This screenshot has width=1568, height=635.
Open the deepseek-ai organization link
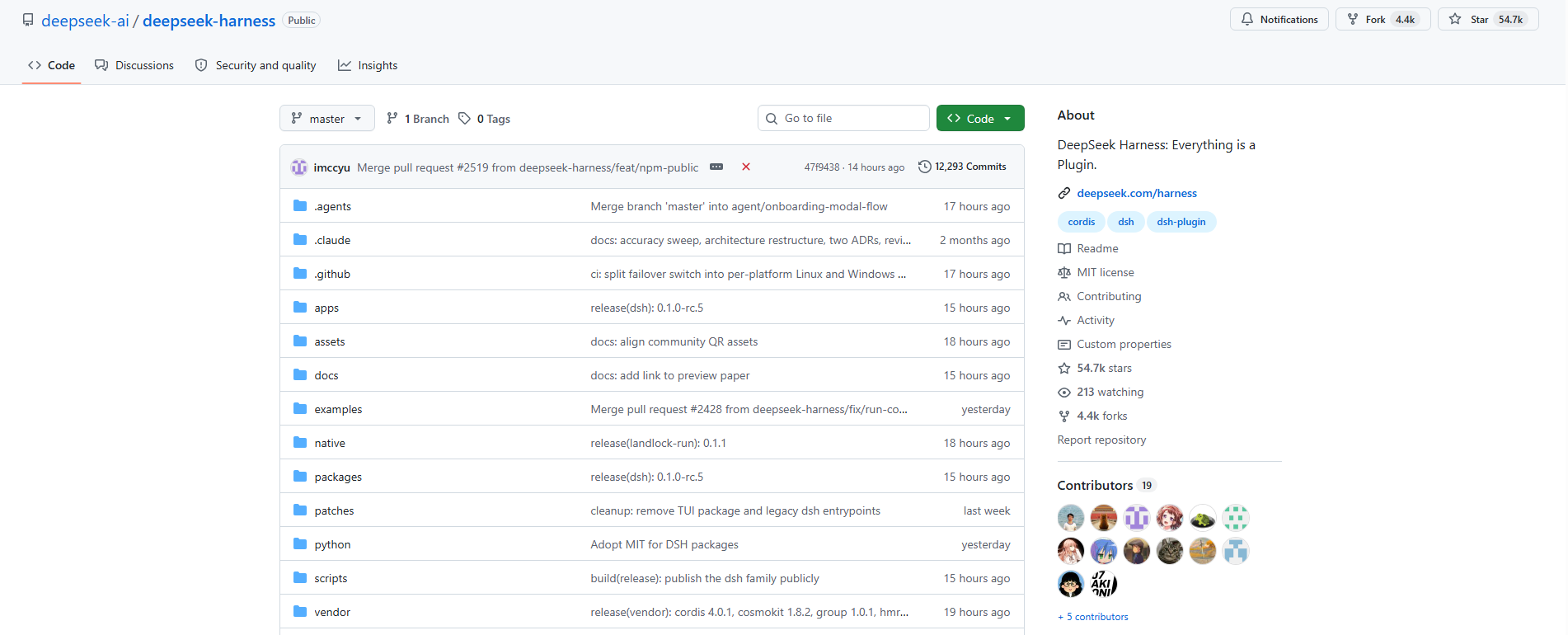[85, 21]
